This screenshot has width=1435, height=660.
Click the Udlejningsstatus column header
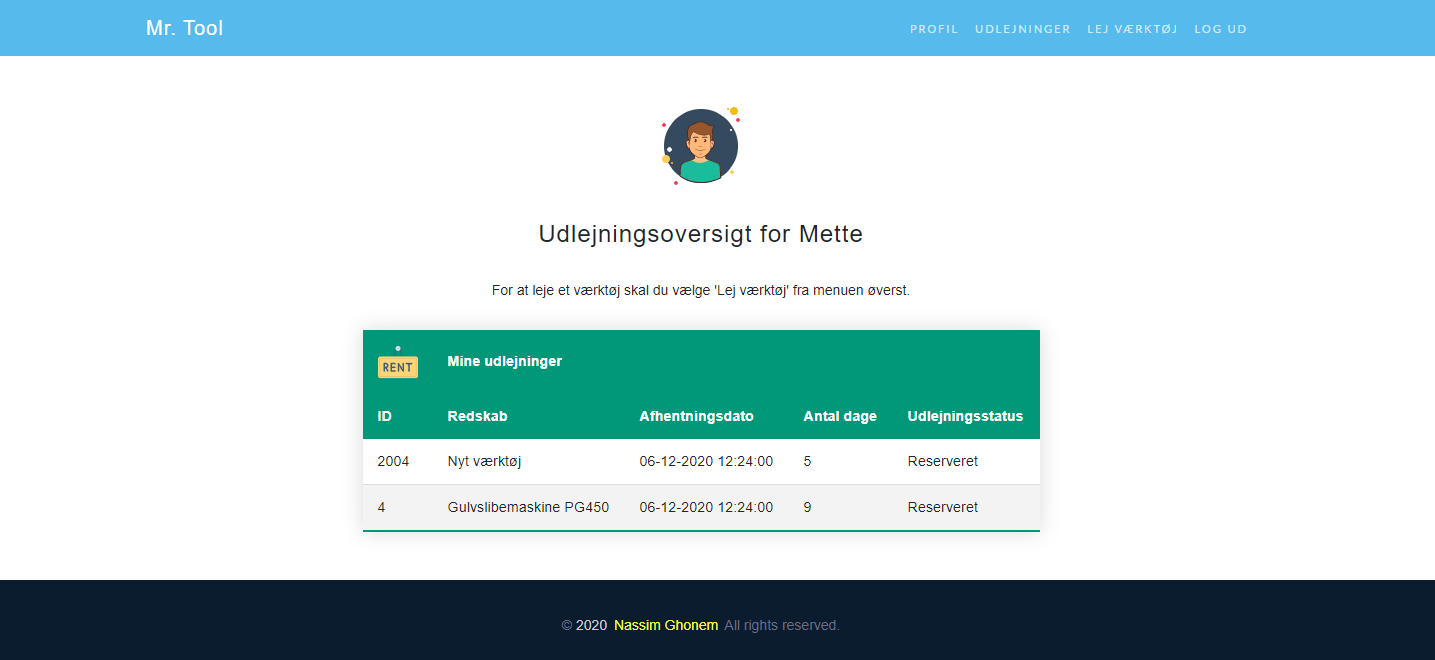[965, 416]
